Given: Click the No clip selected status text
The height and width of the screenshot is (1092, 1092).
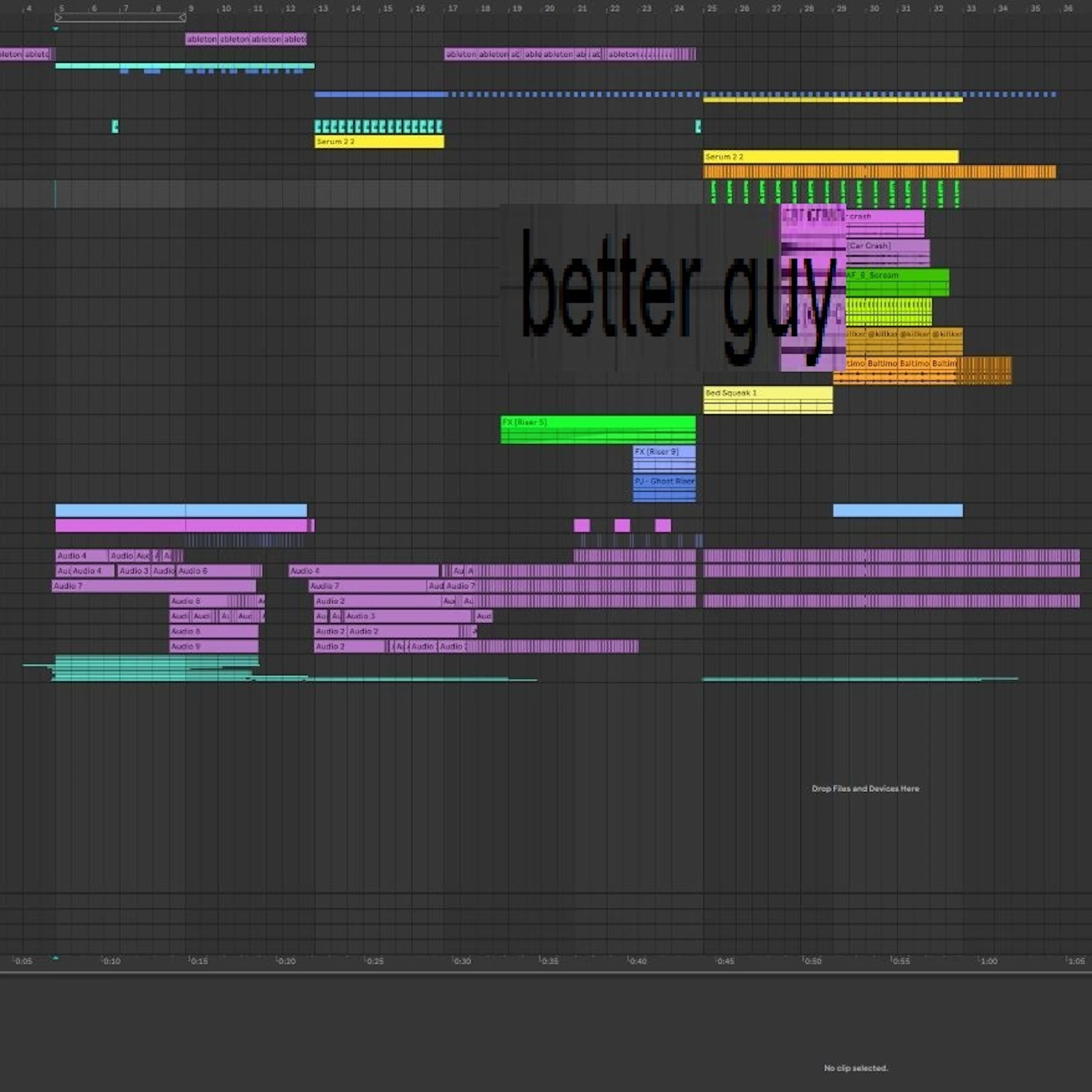Looking at the screenshot, I should (x=856, y=1067).
